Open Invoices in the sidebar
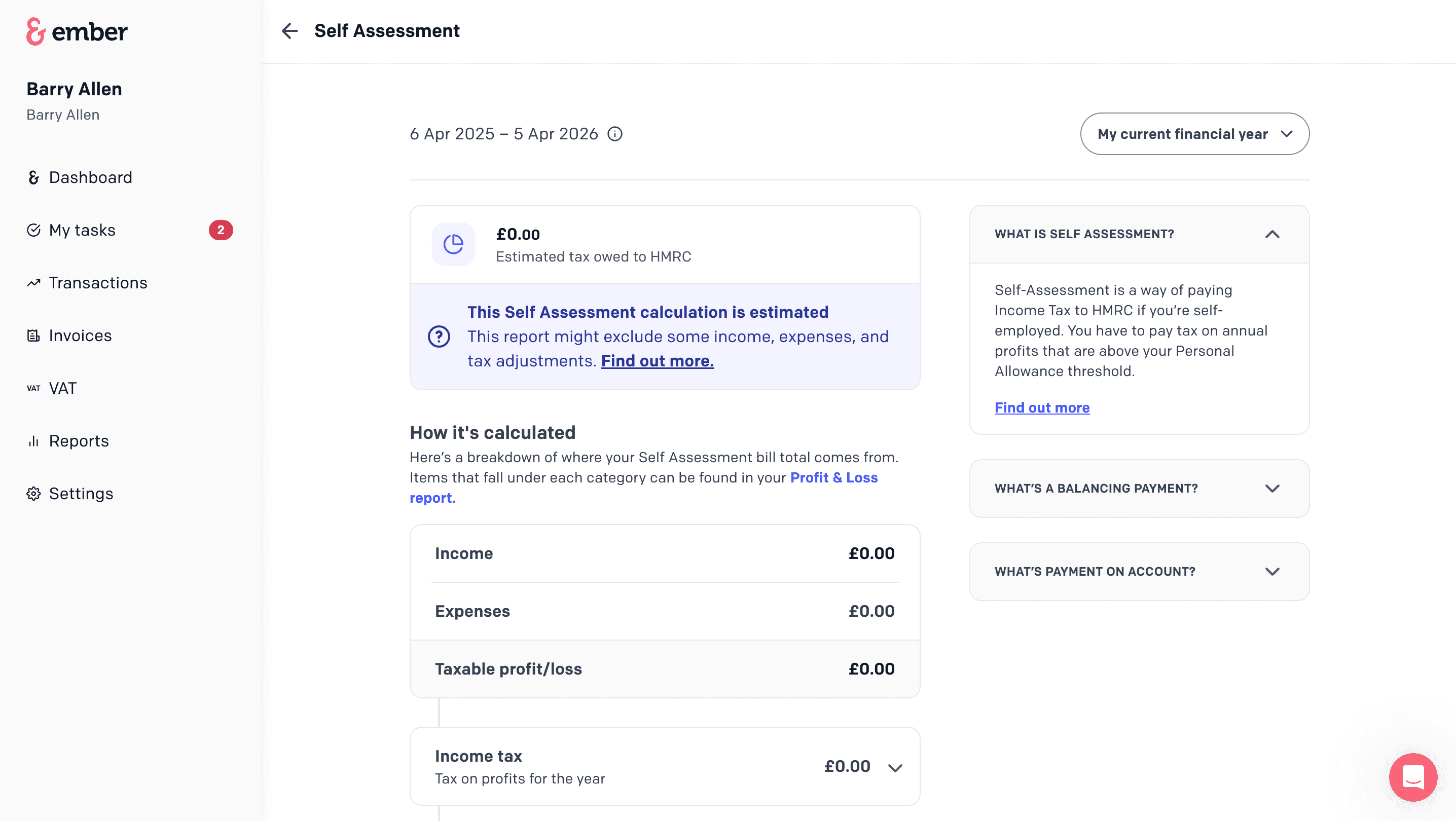Screen dimensions: 1456x821 pos(80,335)
